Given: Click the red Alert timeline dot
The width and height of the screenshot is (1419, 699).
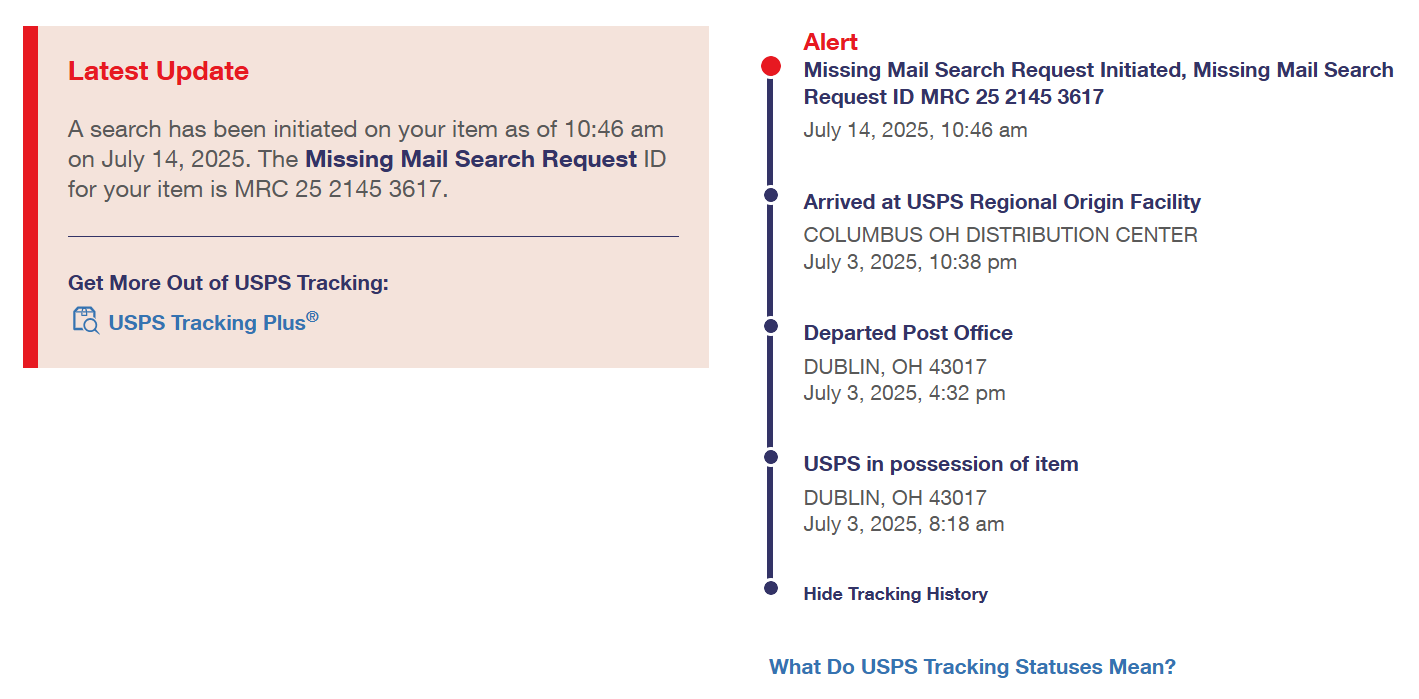Looking at the screenshot, I should pos(771,67).
